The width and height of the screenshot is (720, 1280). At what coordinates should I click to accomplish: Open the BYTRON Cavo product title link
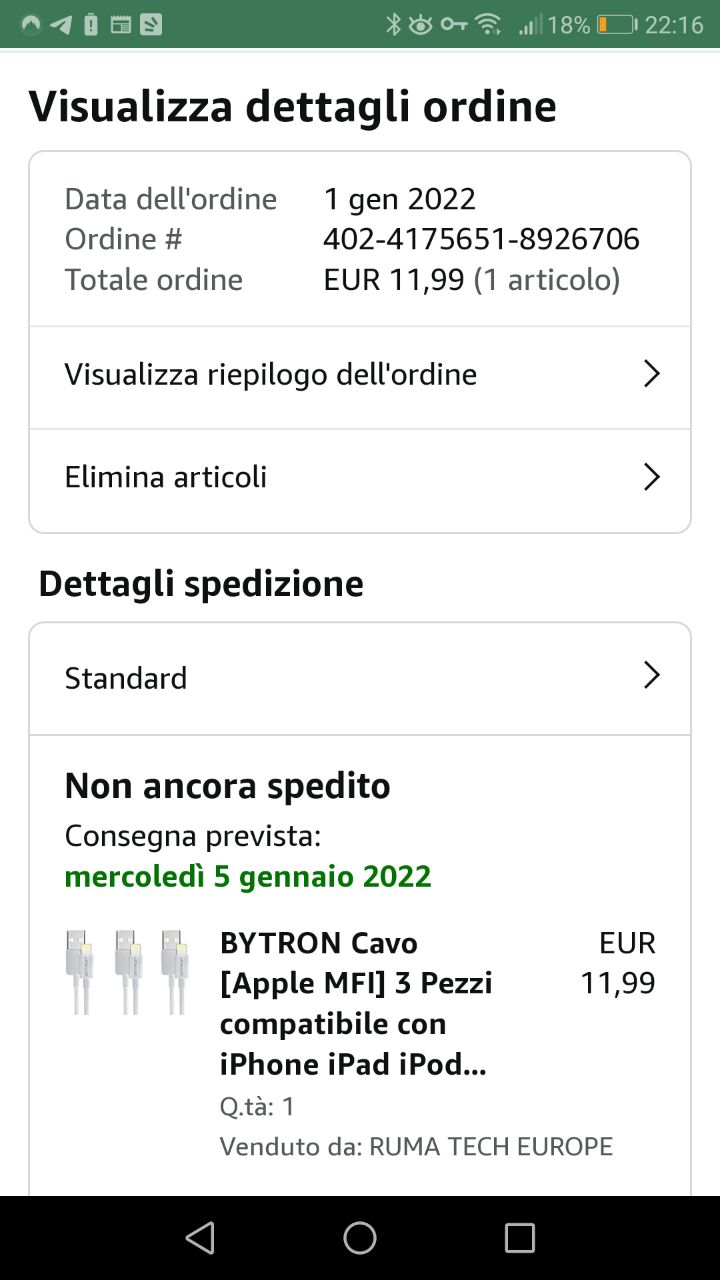356,1003
